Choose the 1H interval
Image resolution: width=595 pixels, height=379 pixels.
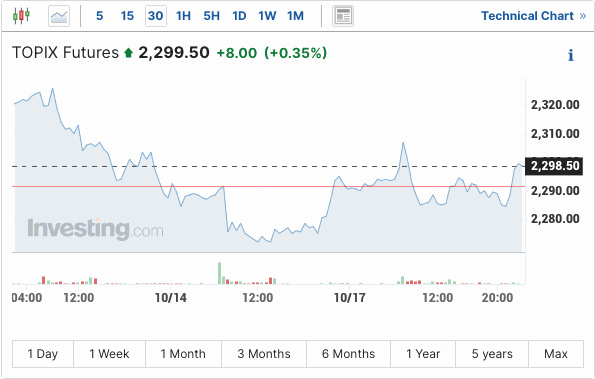coord(183,16)
